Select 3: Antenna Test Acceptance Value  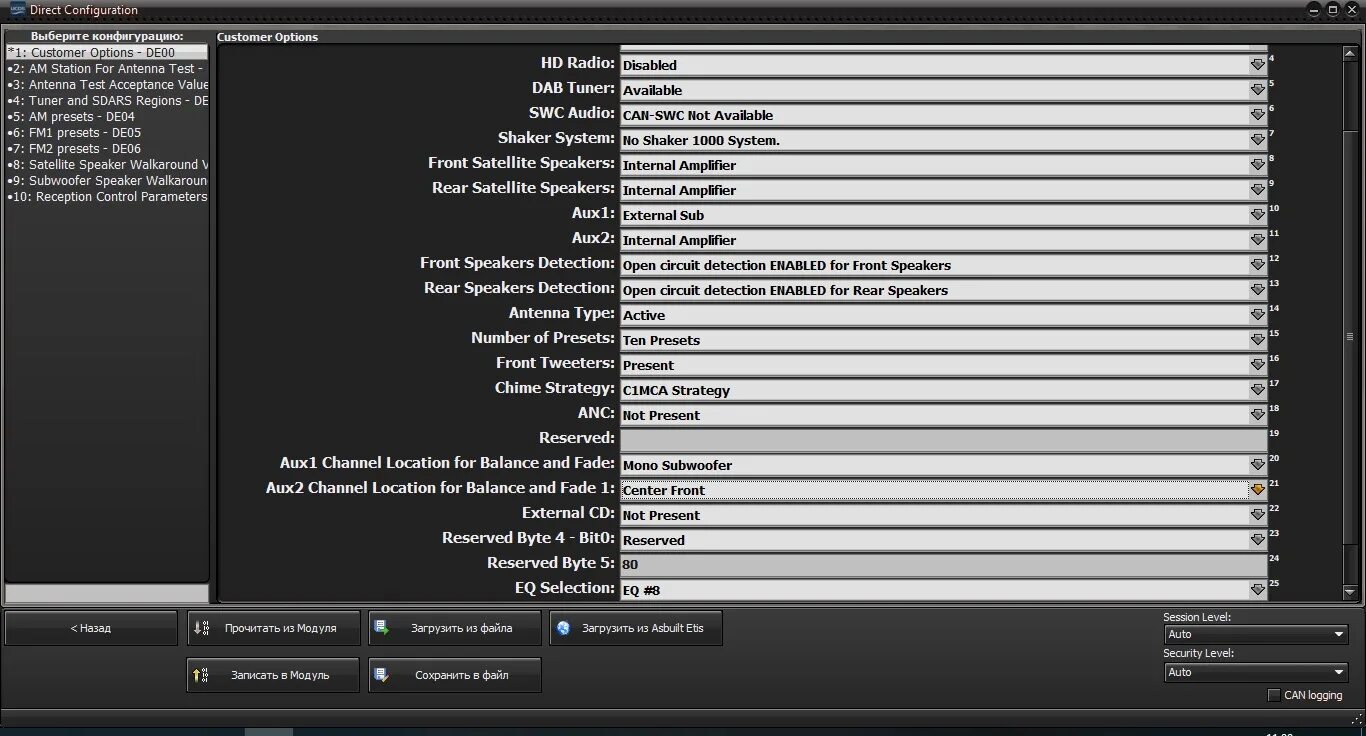point(107,84)
